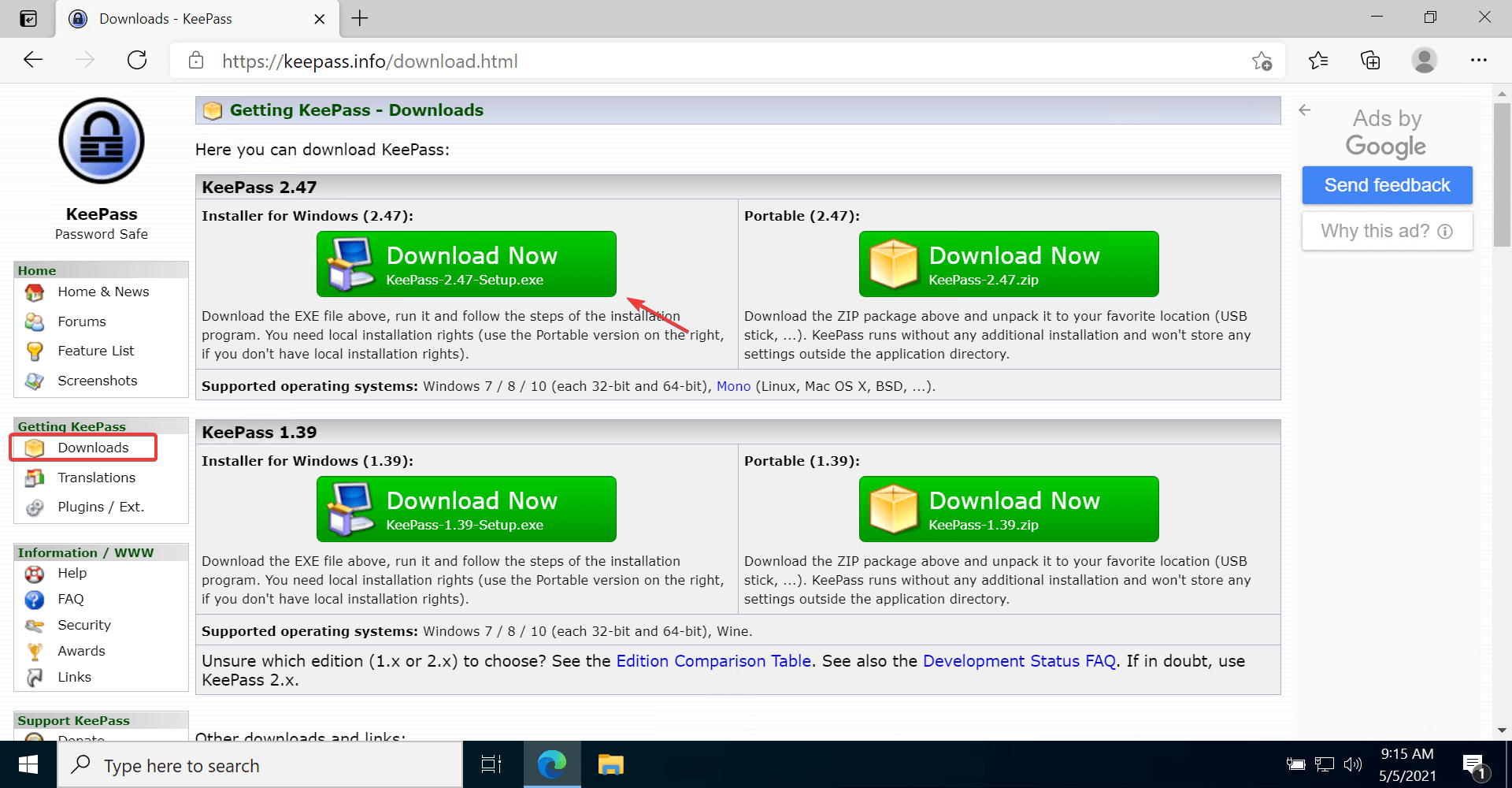Click the Screenshots icon in the sidebar
The height and width of the screenshot is (788, 1512).
coord(35,381)
